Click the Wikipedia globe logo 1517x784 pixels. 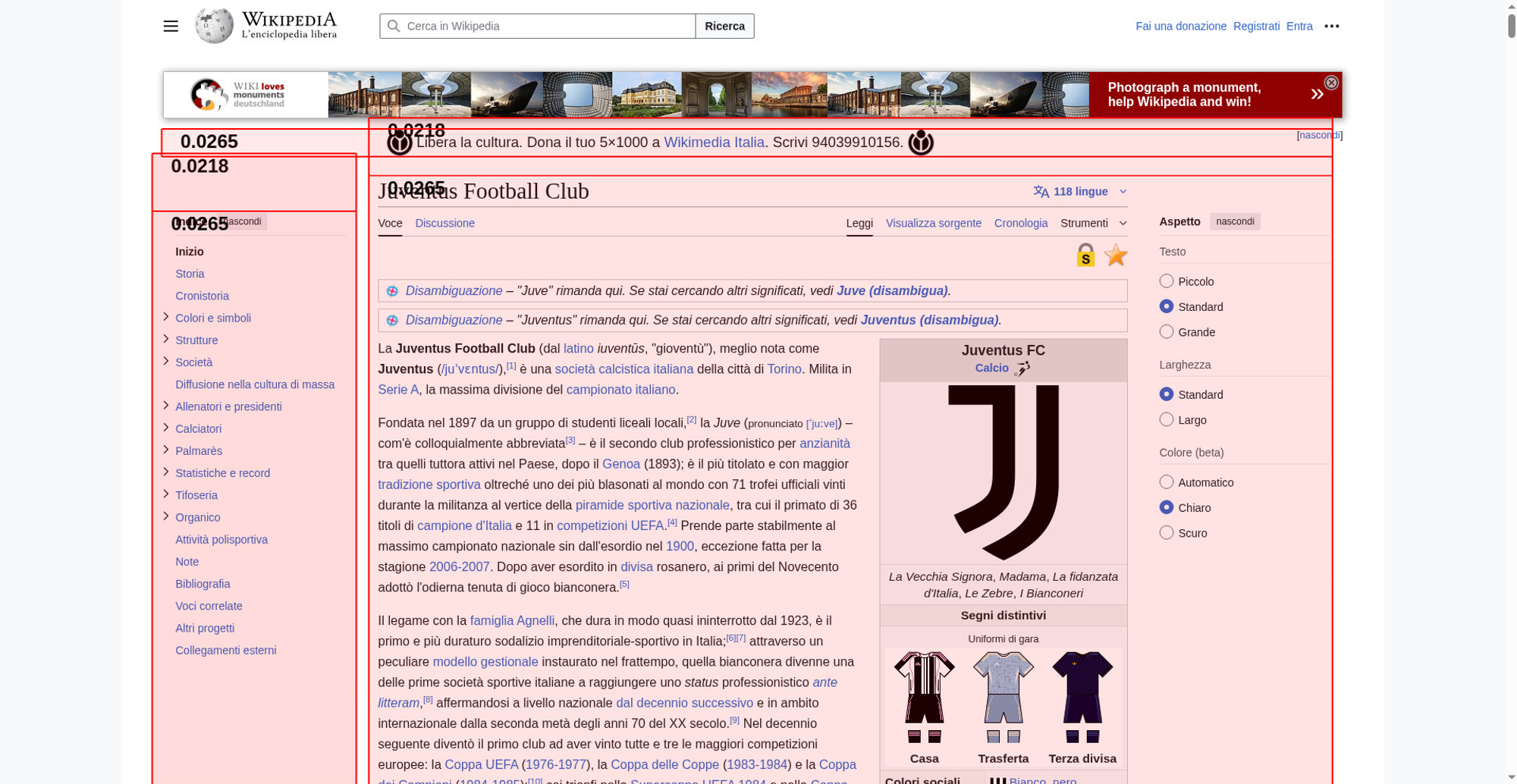(x=213, y=26)
